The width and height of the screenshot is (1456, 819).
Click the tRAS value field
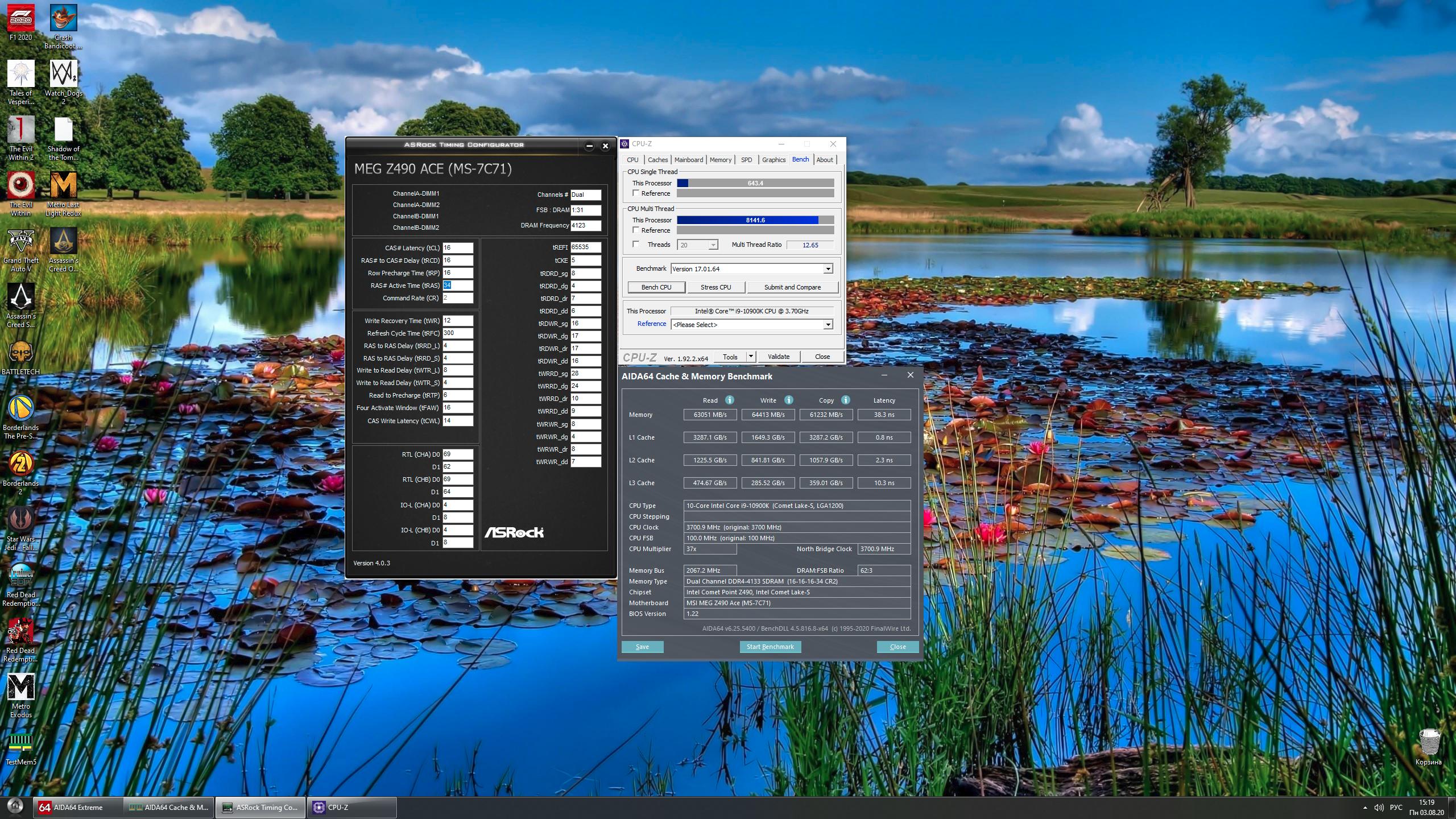tap(457, 286)
